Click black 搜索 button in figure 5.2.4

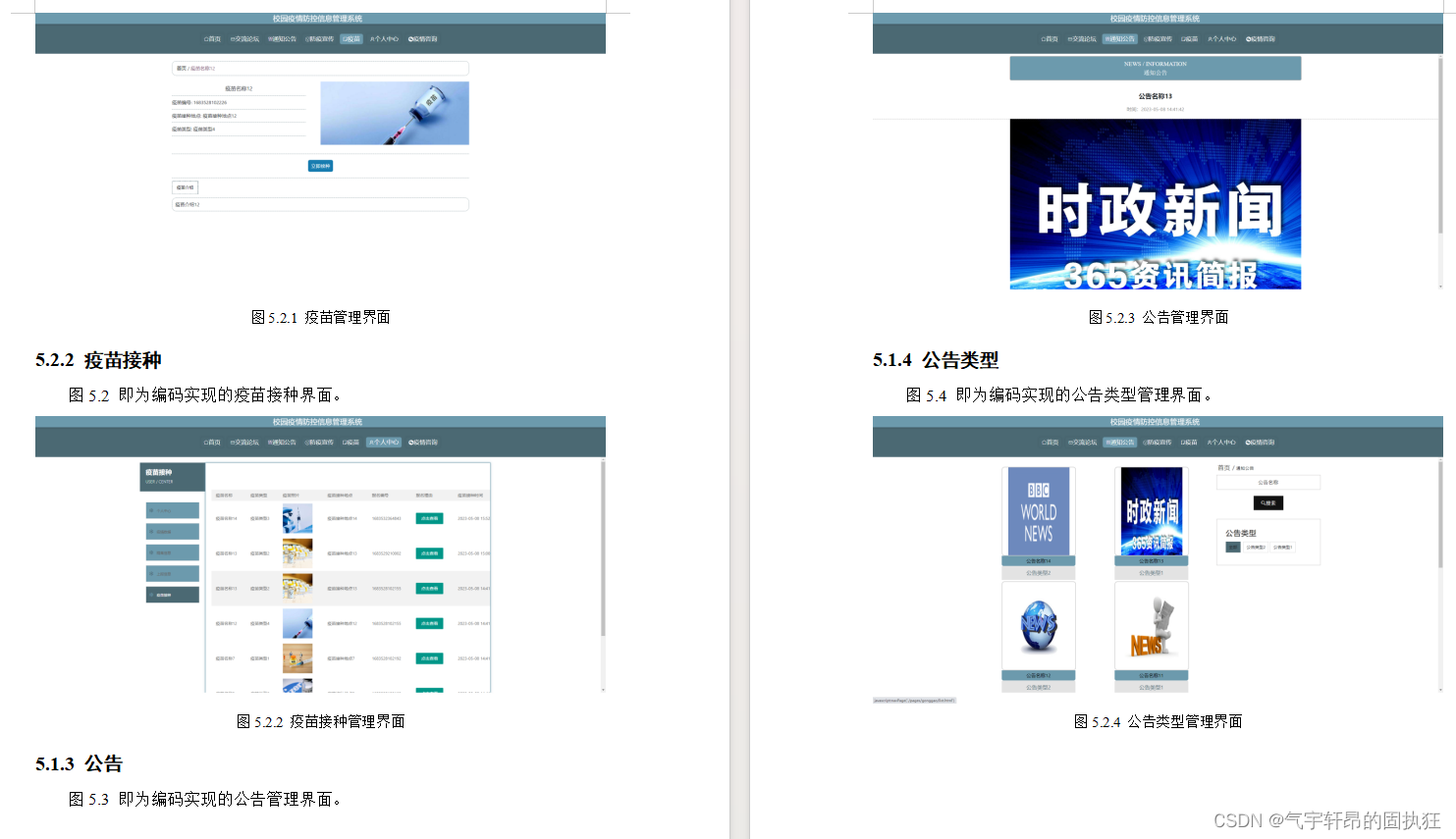click(1268, 503)
